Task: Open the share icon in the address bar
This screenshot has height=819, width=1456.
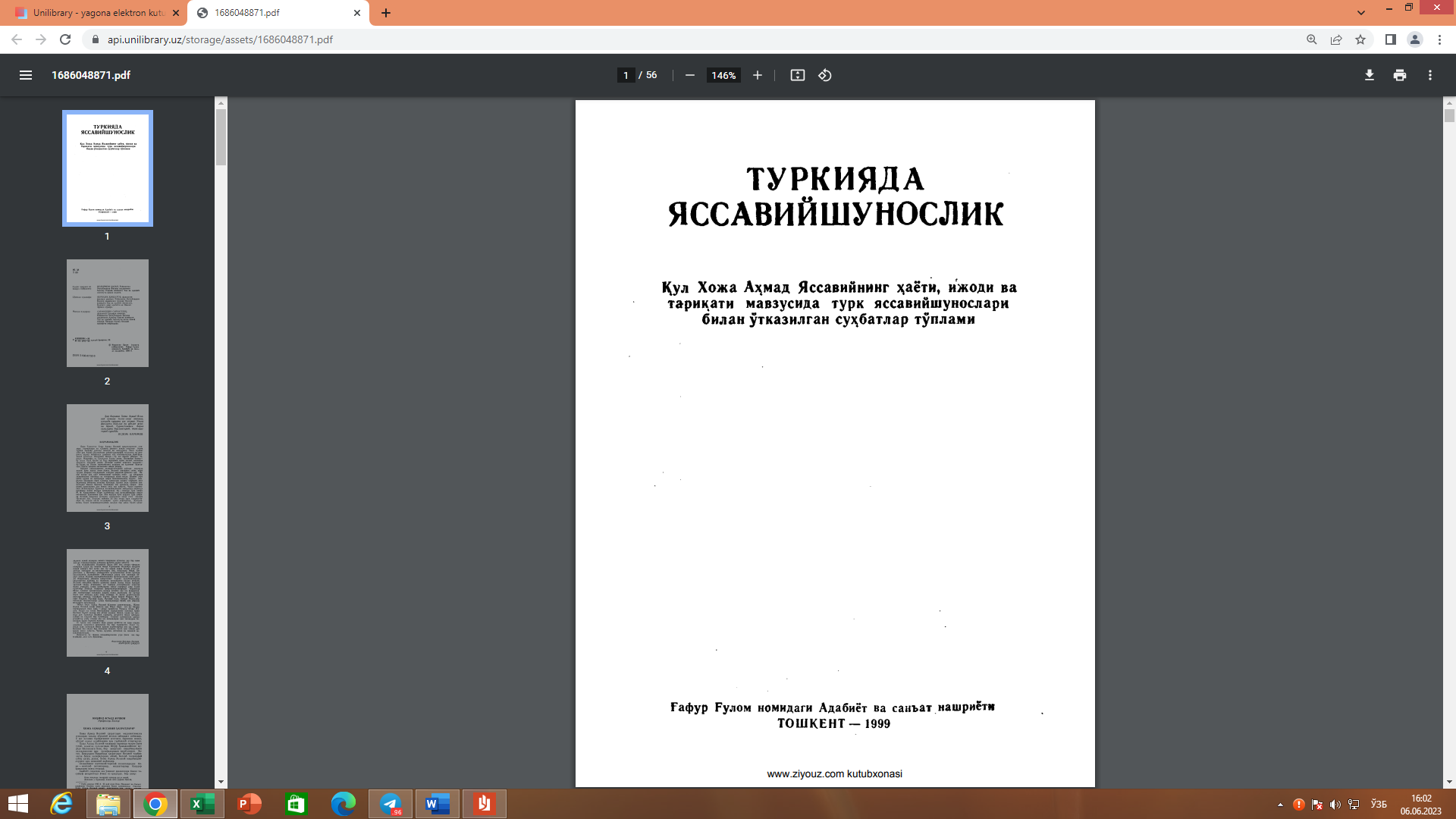Action: [1335, 39]
